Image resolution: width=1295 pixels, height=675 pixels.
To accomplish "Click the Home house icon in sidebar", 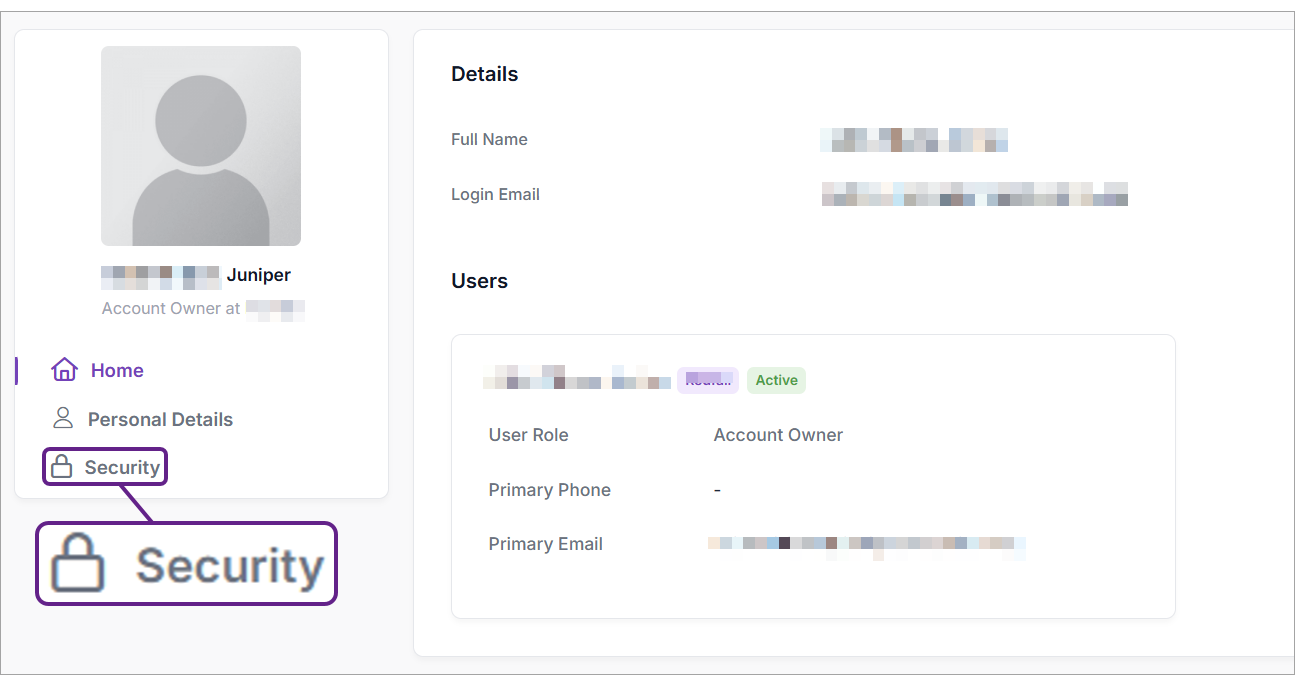I will coord(64,370).
